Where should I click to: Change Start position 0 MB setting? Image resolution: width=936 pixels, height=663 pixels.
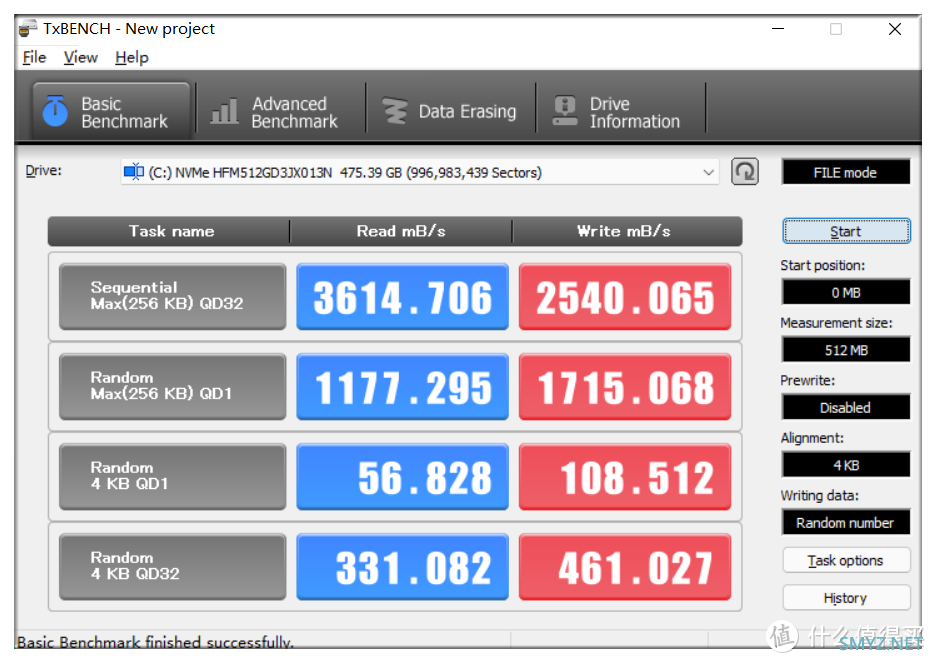point(846,292)
